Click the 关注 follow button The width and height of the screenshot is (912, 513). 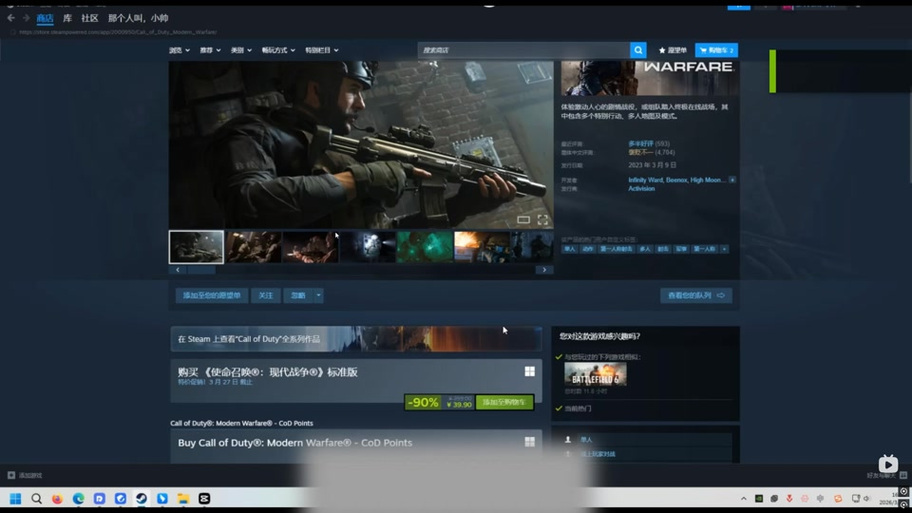coord(266,295)
